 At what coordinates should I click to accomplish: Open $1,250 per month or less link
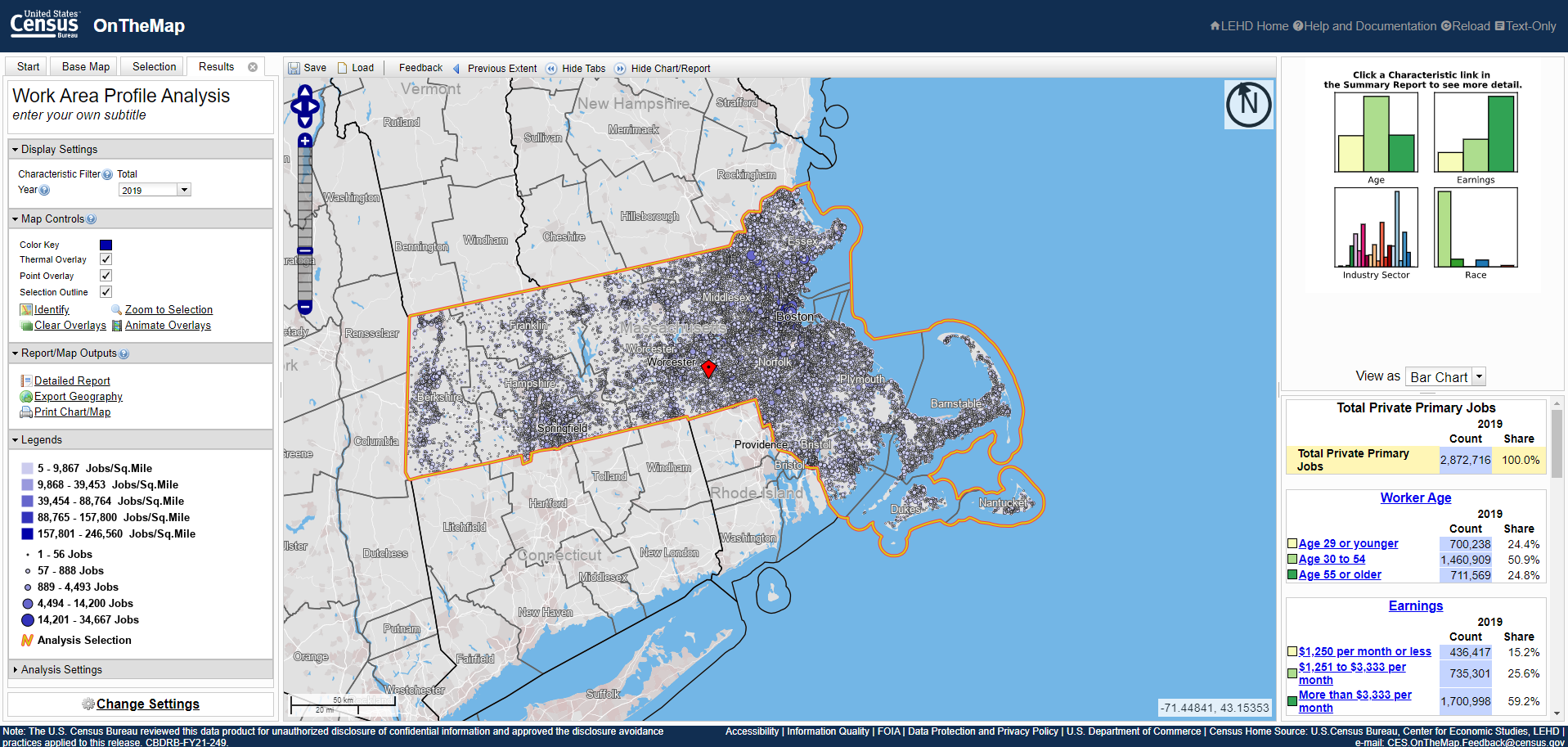[1364, 652]
